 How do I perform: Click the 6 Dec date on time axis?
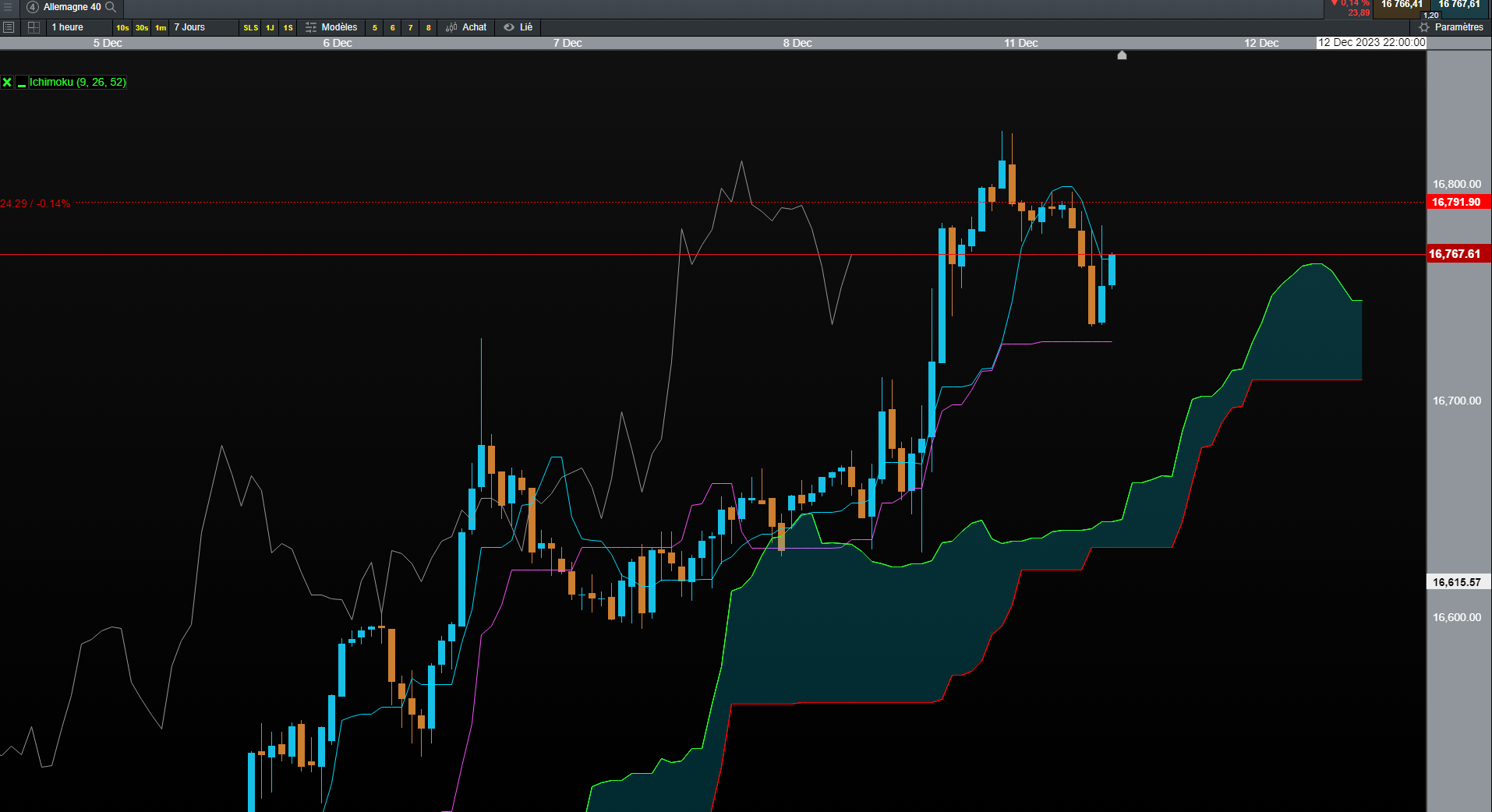click(338, 43)
